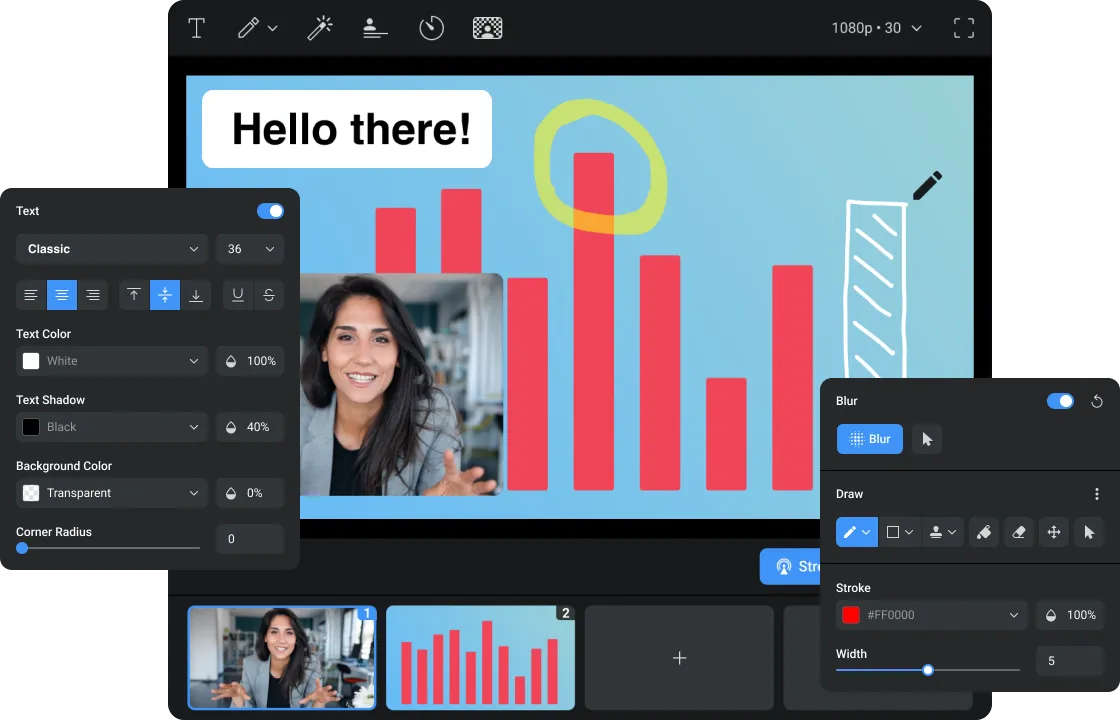Open the timer icon in top toolbar
Viewport: 1120px width, 720px height.
click(x=431, y=28)
